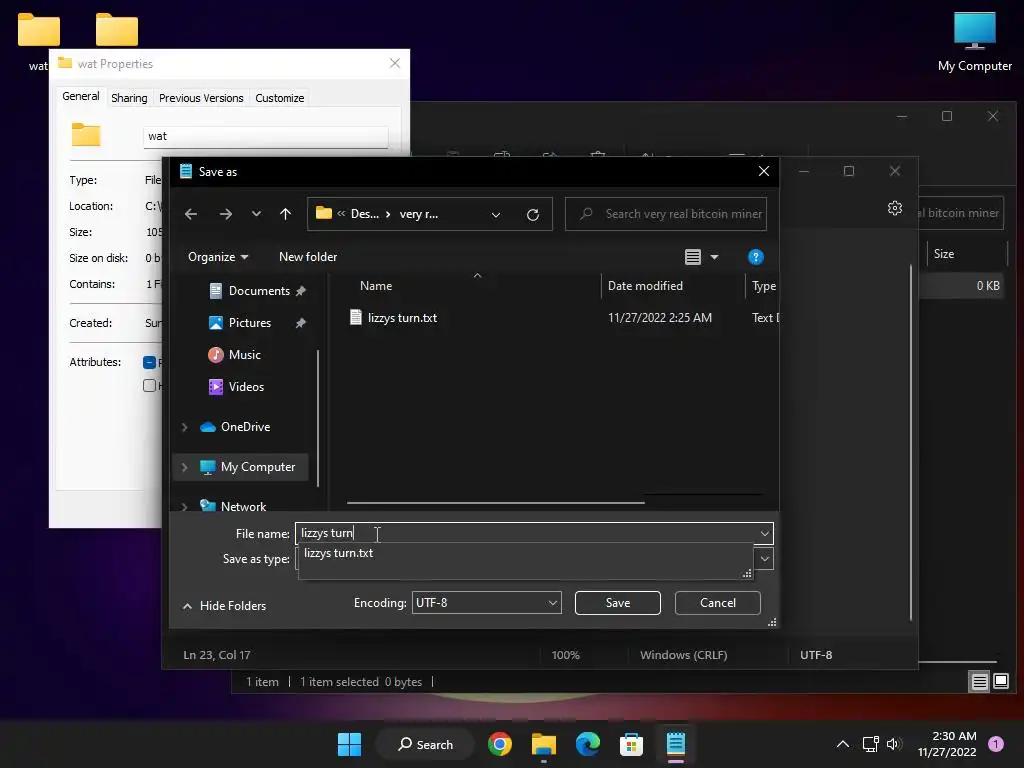
Task: Toggle Read-only checkbox in wat Properties
Action: pyautogui.click(x=150, y=362)
